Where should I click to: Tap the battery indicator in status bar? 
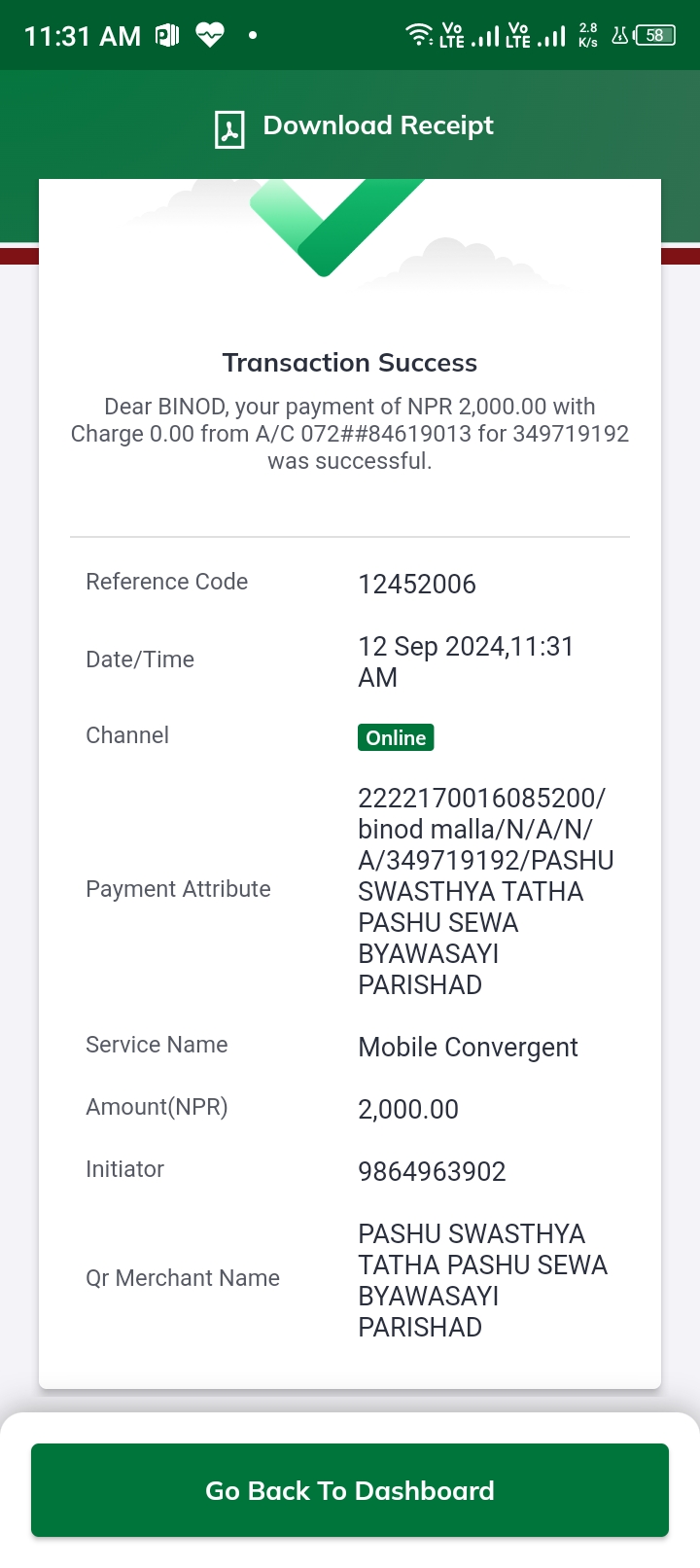(x=655, y=36)
